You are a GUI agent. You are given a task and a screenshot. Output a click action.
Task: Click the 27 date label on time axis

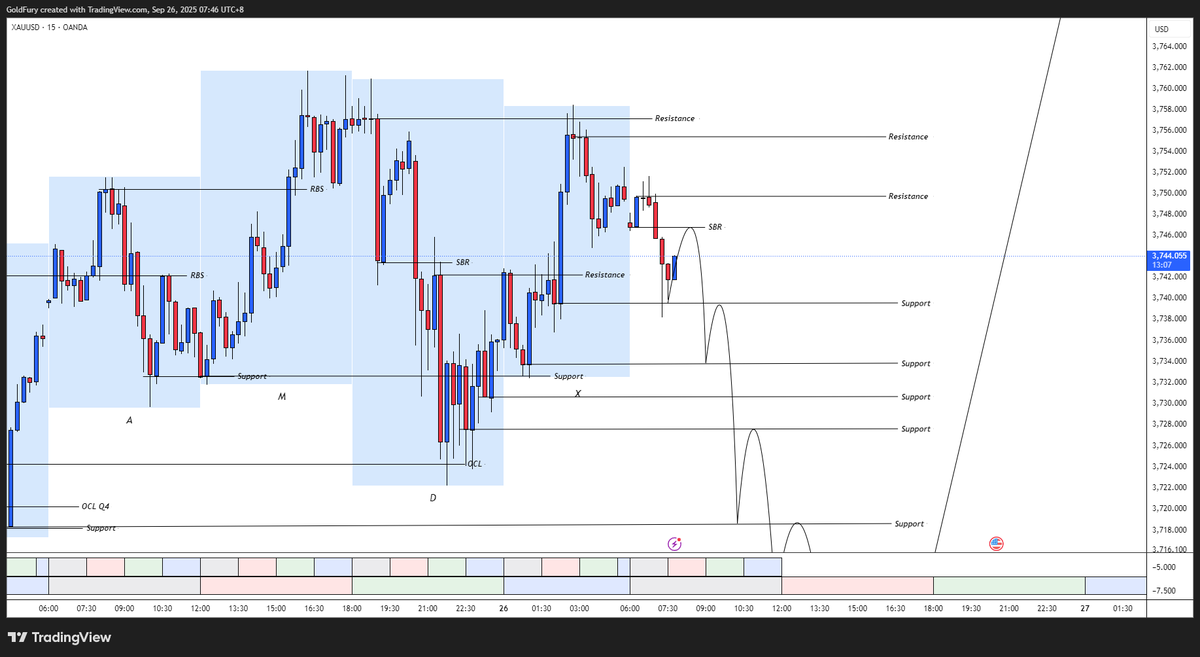coord(1085,608)
